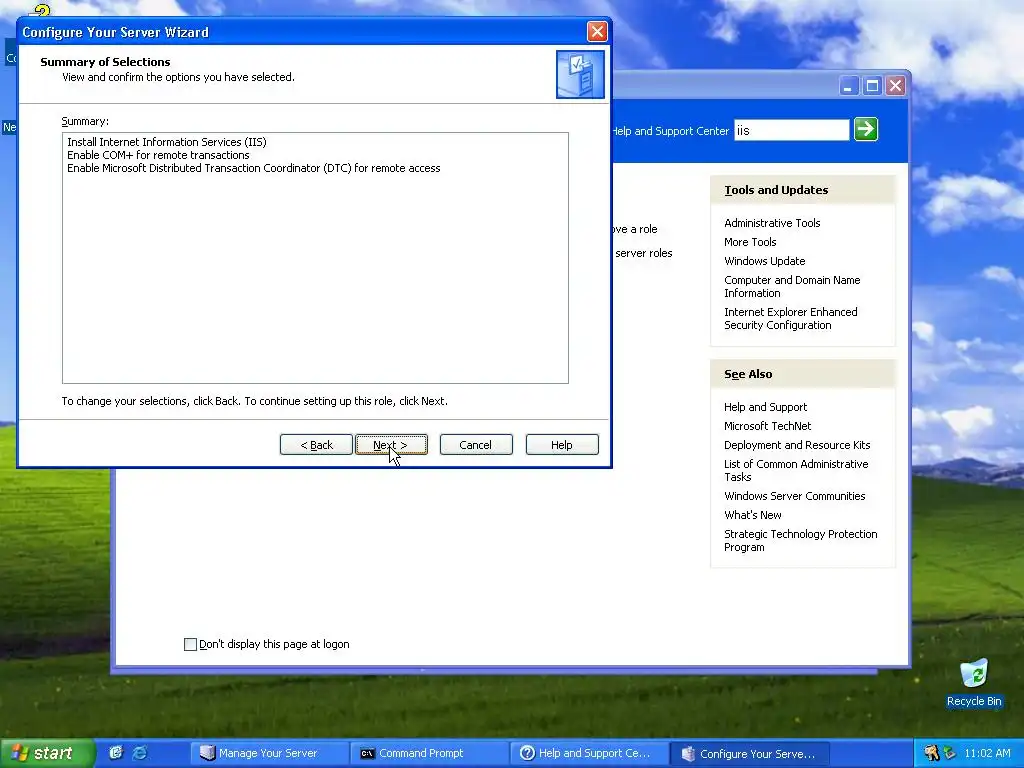Open the Start menu
The height and width of the screenshot is (768, 1024).
(46, 753)
